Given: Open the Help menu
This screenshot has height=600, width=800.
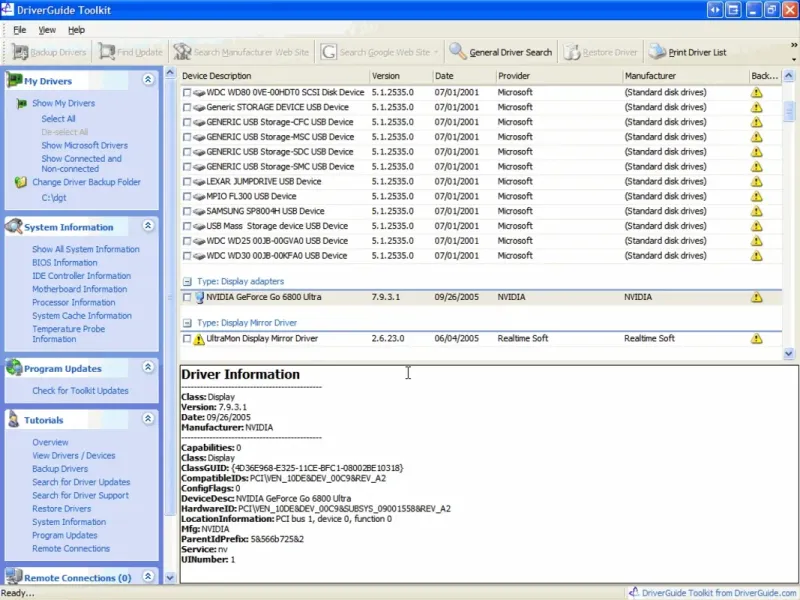Looking at the screenshot, I should 77,30.
